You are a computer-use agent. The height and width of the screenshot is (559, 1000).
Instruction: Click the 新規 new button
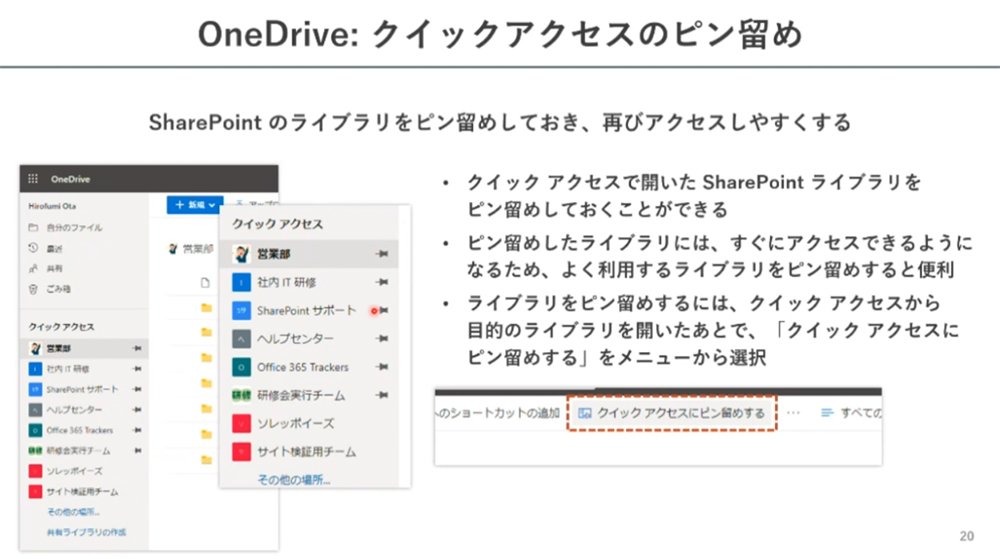195,205
